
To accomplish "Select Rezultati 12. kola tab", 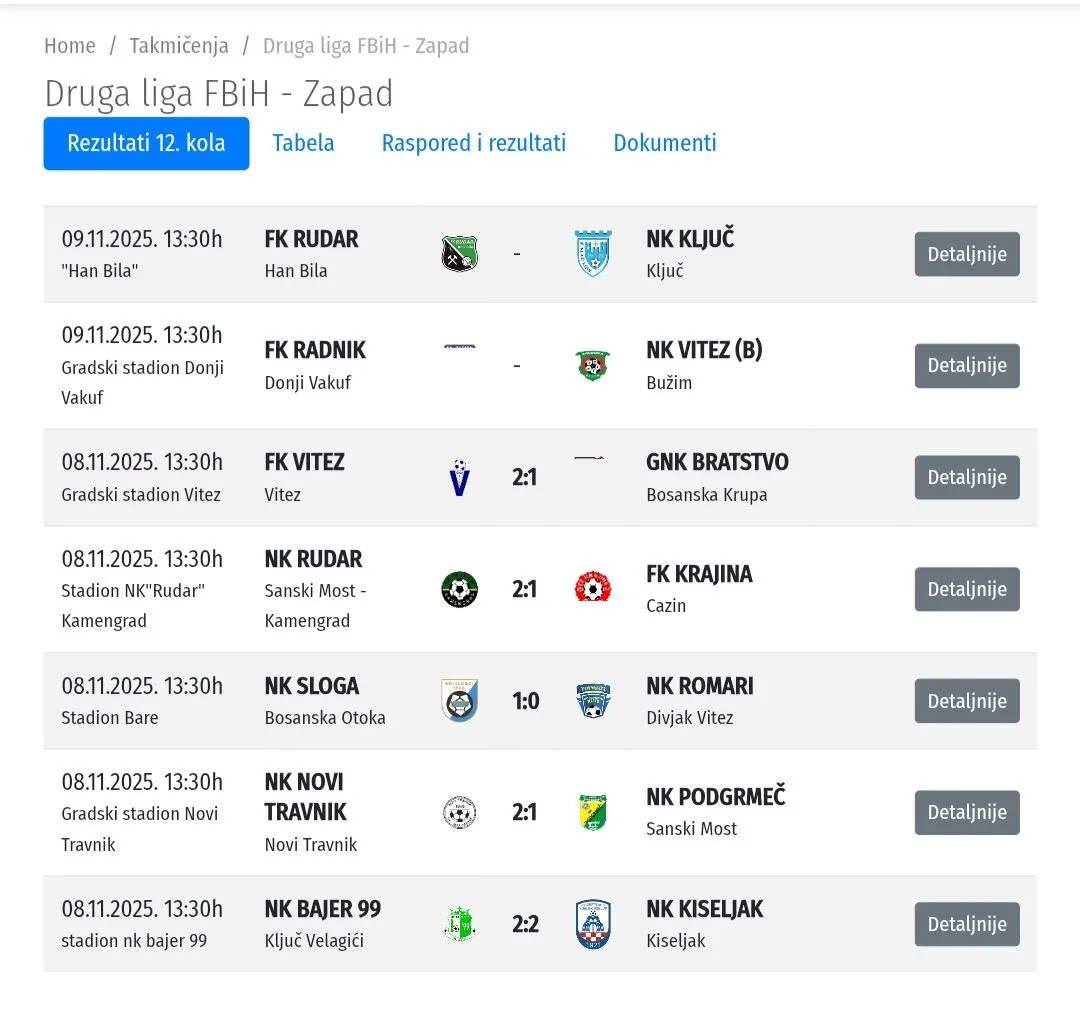I will click(x=146, y=143).
